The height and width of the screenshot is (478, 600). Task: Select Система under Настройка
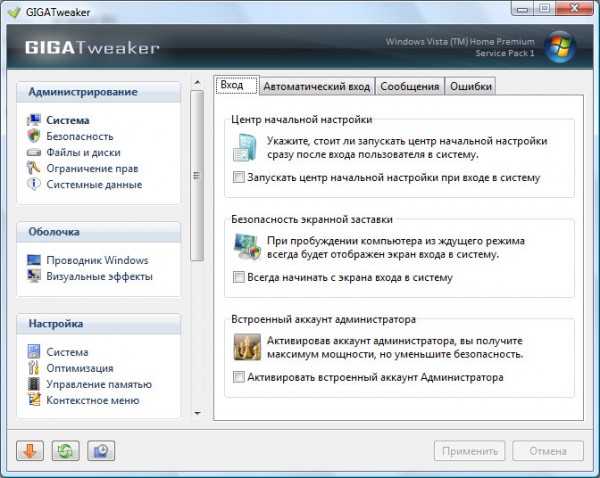click(67, 352)
